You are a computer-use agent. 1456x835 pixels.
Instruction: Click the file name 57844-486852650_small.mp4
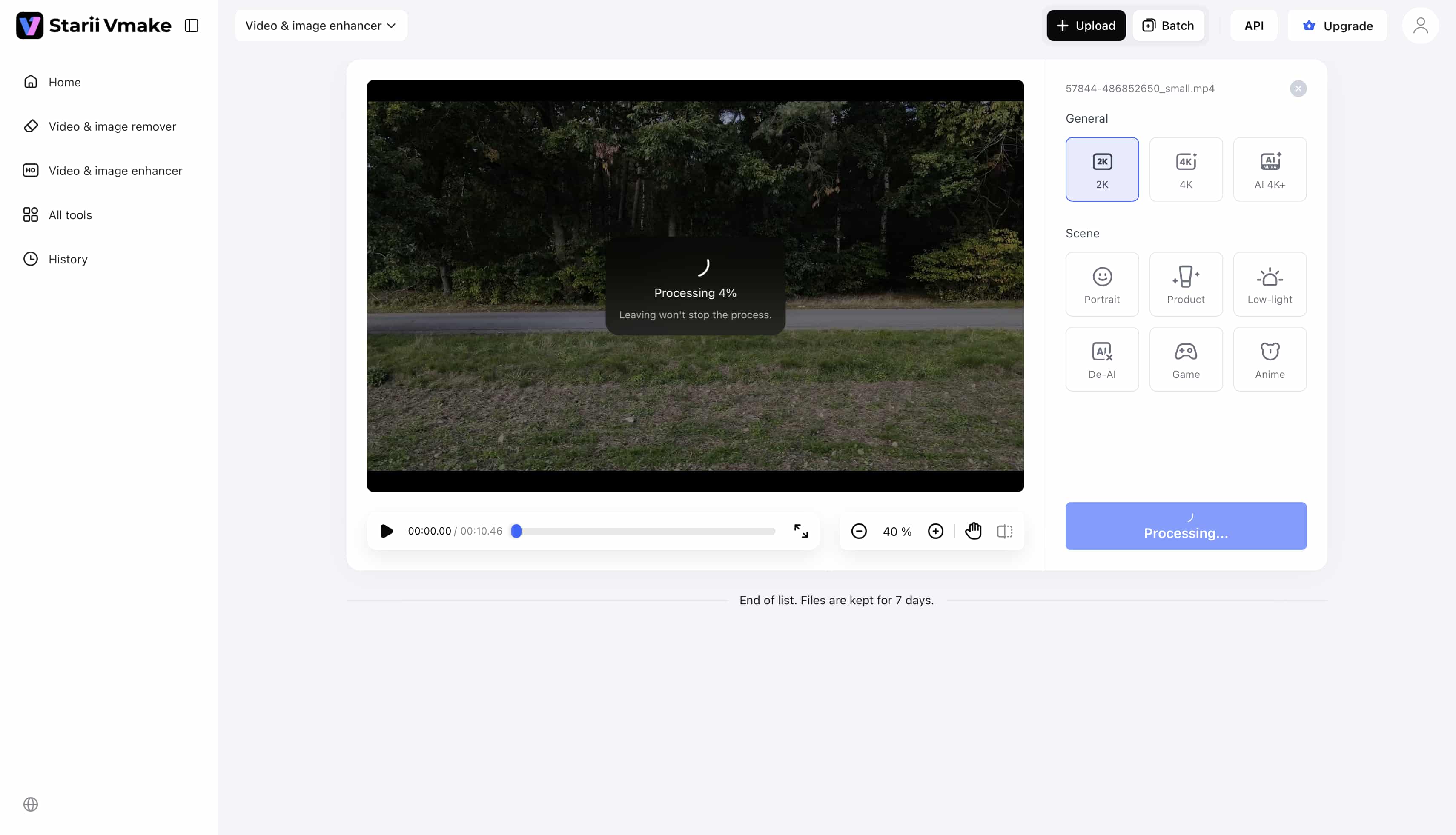[1139, 89]
